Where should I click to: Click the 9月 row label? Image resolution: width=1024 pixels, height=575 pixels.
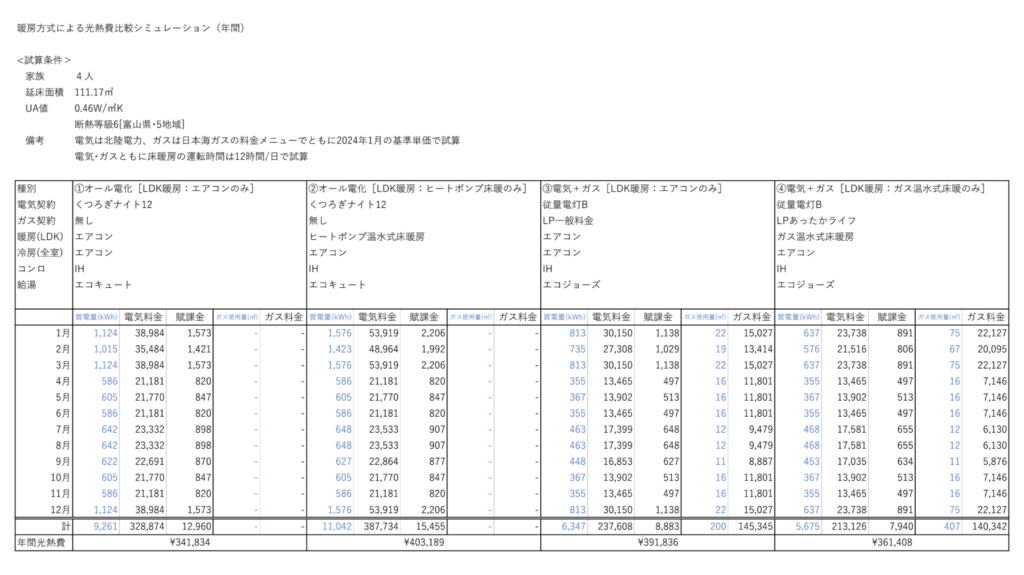[x=62, y=462]
